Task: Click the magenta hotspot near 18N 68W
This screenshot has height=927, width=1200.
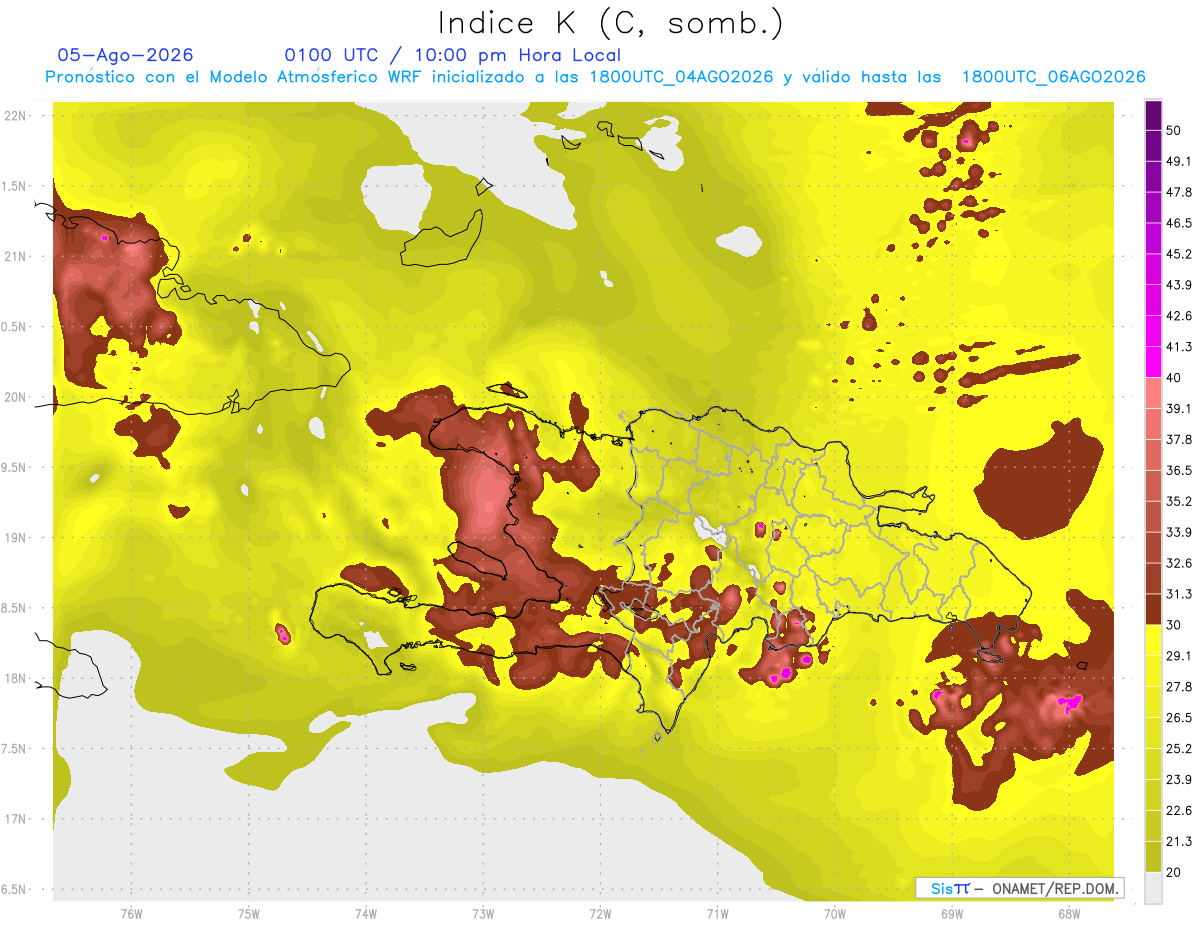Action: tap(1070, 703)
